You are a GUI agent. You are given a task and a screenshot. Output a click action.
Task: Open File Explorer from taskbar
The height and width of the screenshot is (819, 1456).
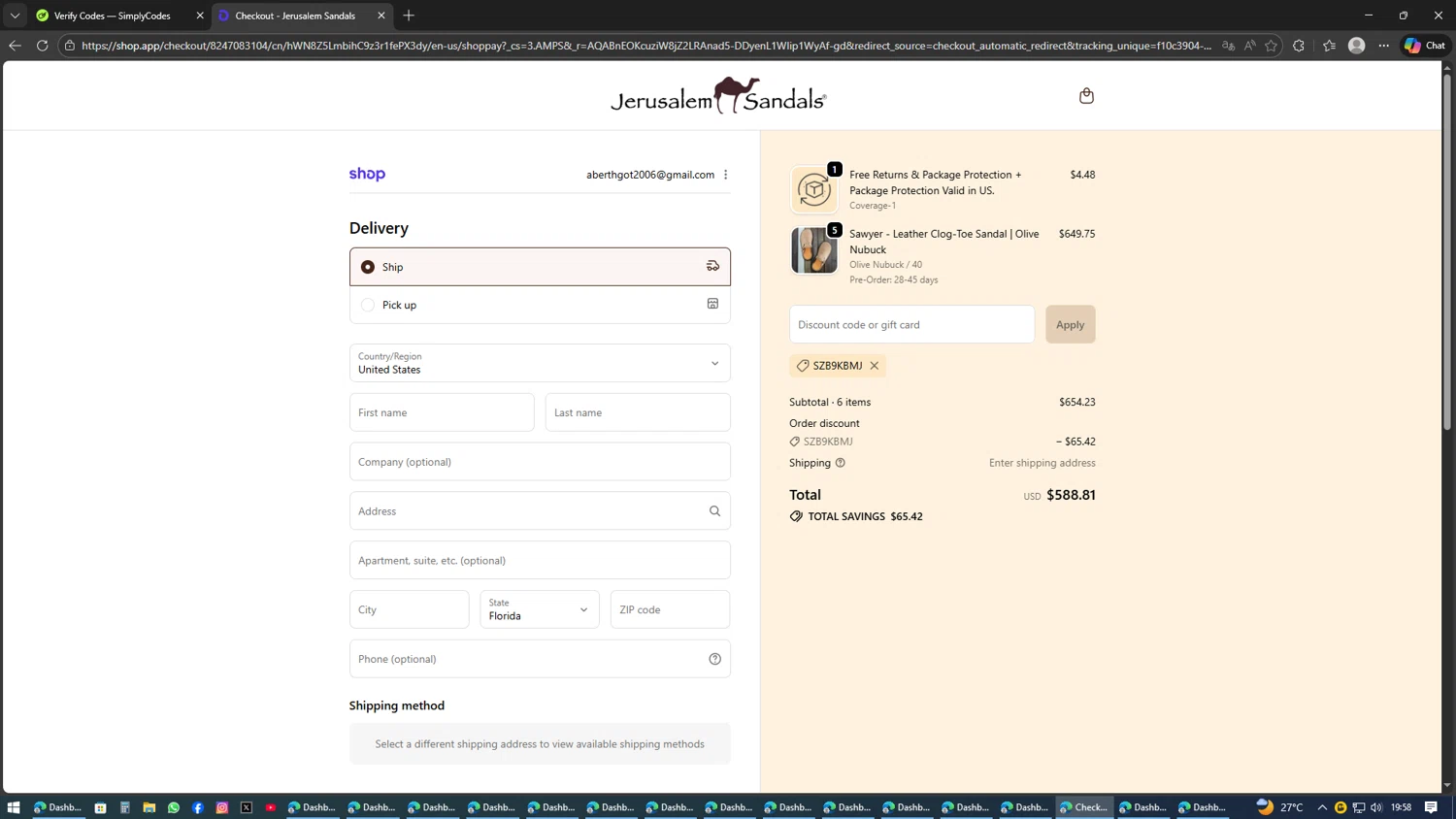149,807
